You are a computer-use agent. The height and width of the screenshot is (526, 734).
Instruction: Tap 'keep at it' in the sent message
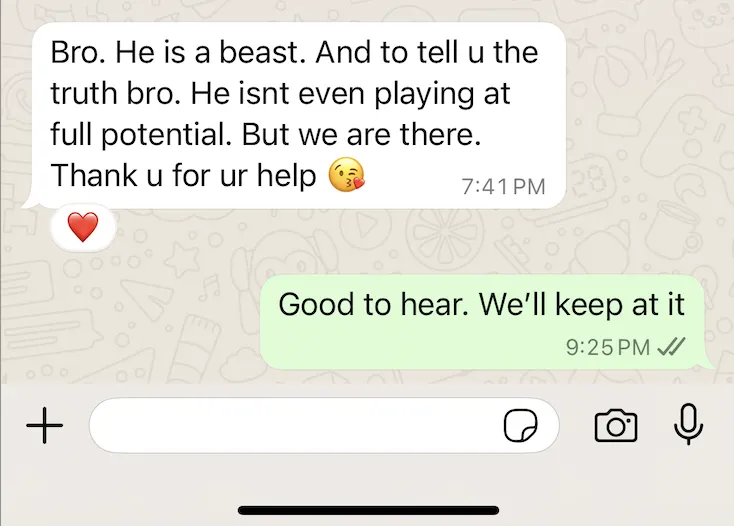(x=620, y=305)
